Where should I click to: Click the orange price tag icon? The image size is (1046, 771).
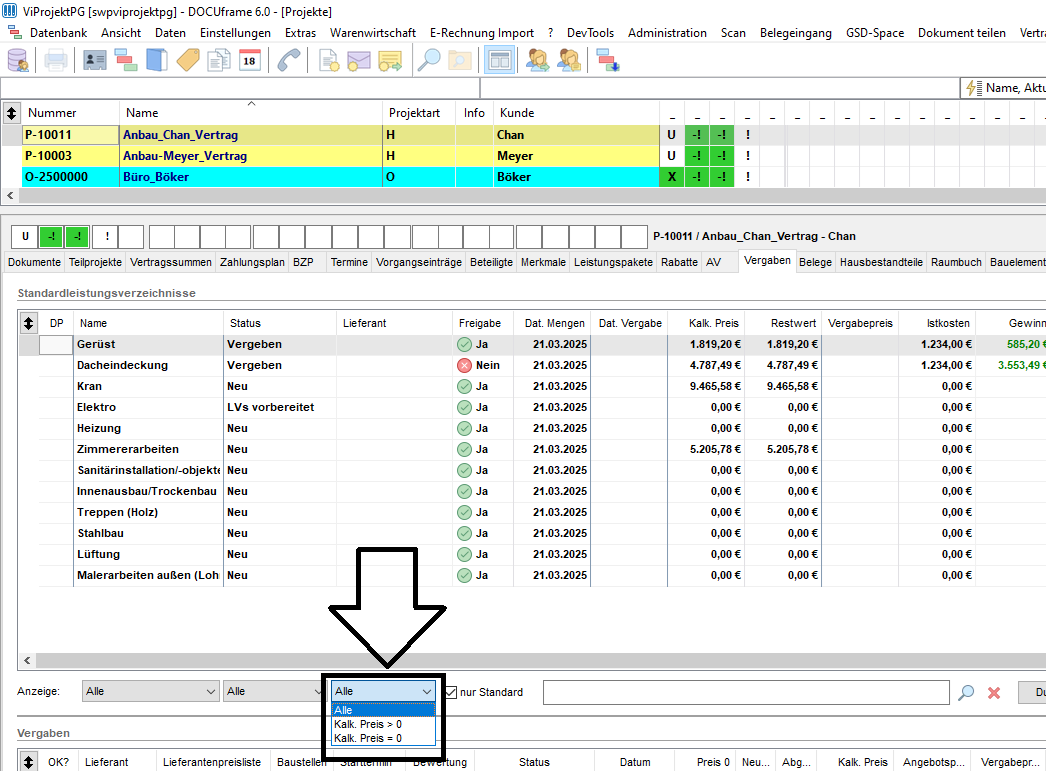point(188,61)
